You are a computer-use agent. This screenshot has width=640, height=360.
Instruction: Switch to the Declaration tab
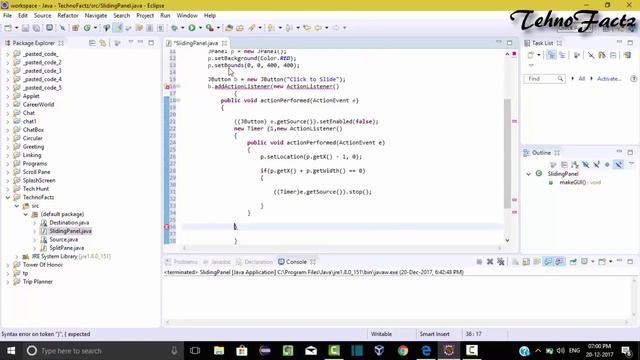(254, 262)
